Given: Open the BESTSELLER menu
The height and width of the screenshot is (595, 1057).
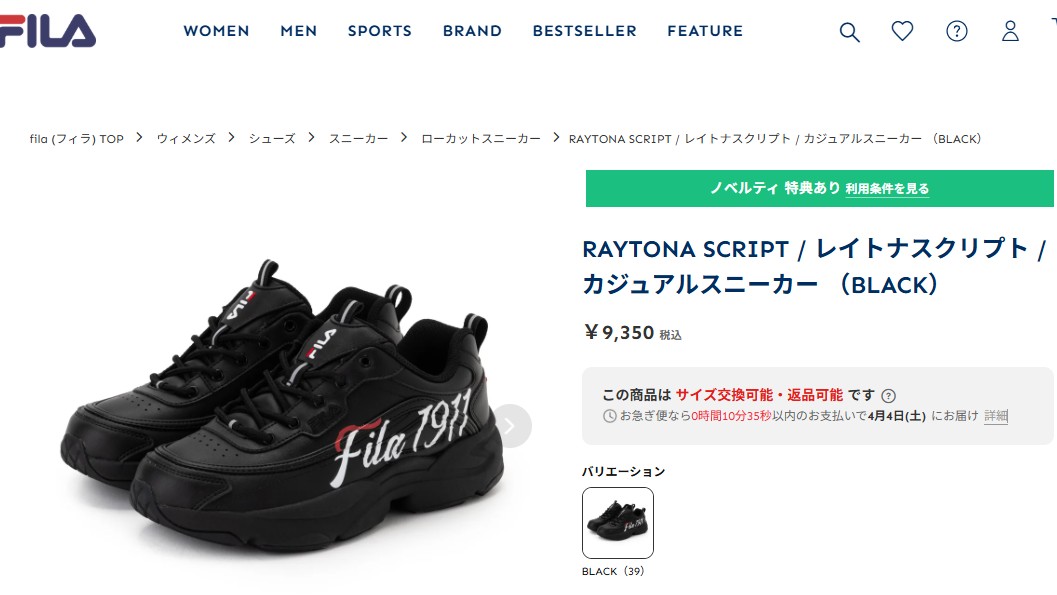Looking at the screenshot, I should (584, 31).
